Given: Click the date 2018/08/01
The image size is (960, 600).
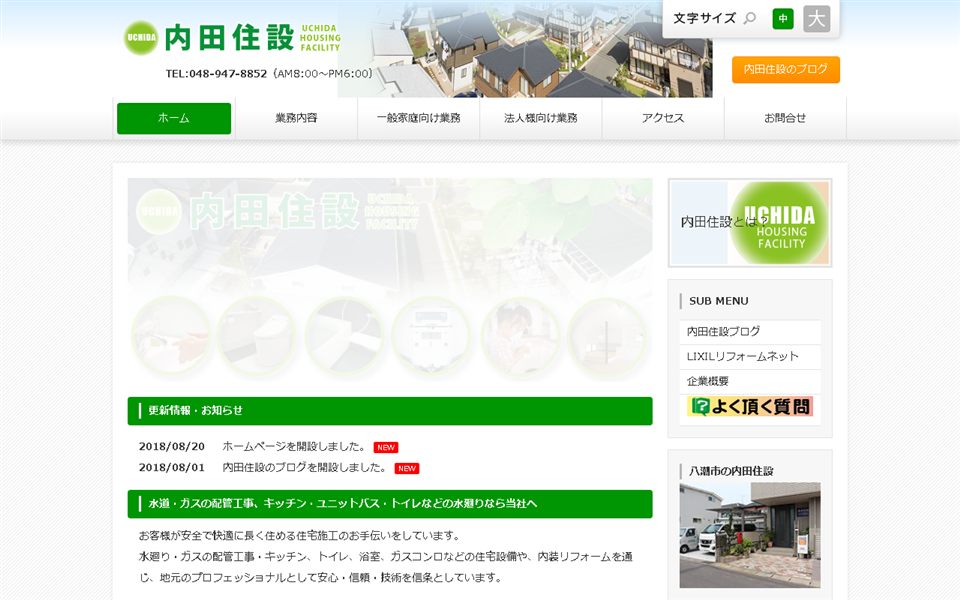Looking at the screenshot, I should pyautogui.click(x=172, y=467).
